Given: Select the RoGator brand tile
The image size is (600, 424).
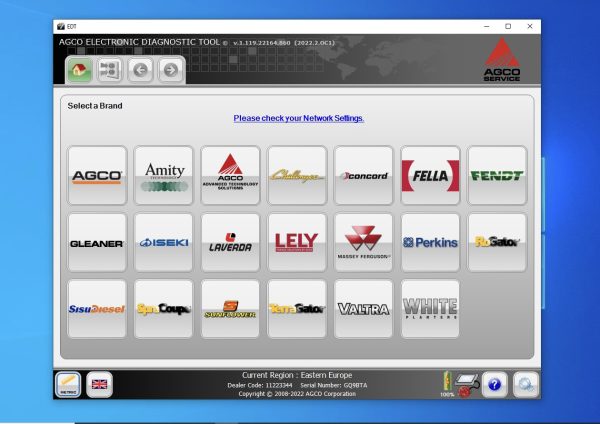Looking at the screenshot, I should click(497, 243).
